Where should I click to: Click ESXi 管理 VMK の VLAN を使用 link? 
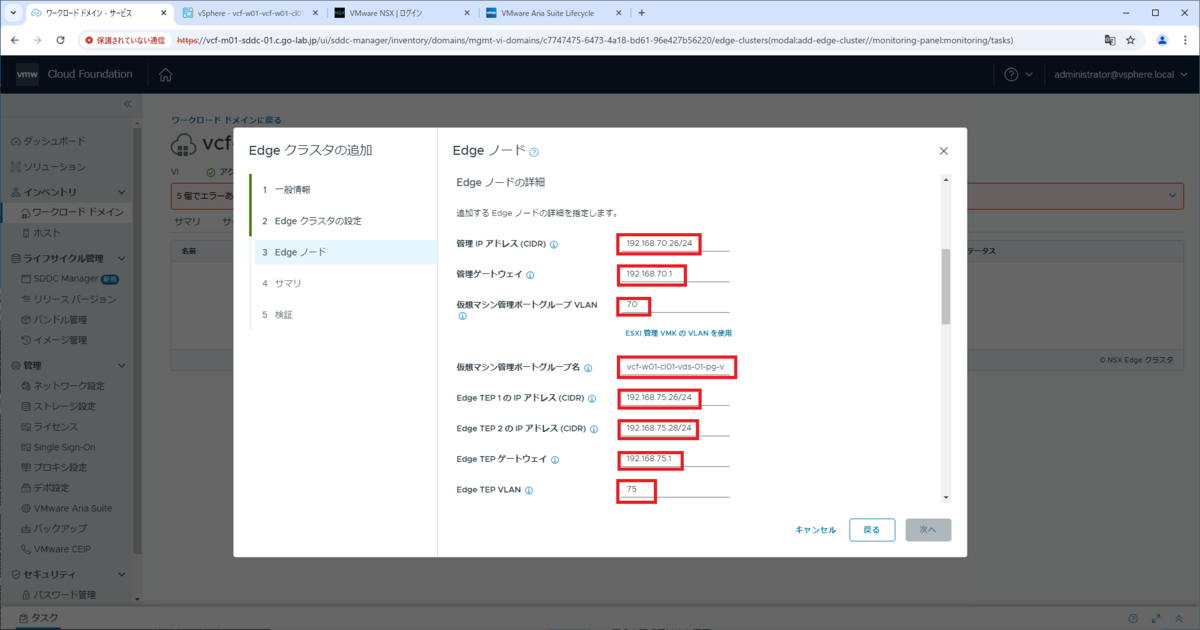(x=678, y=333)
